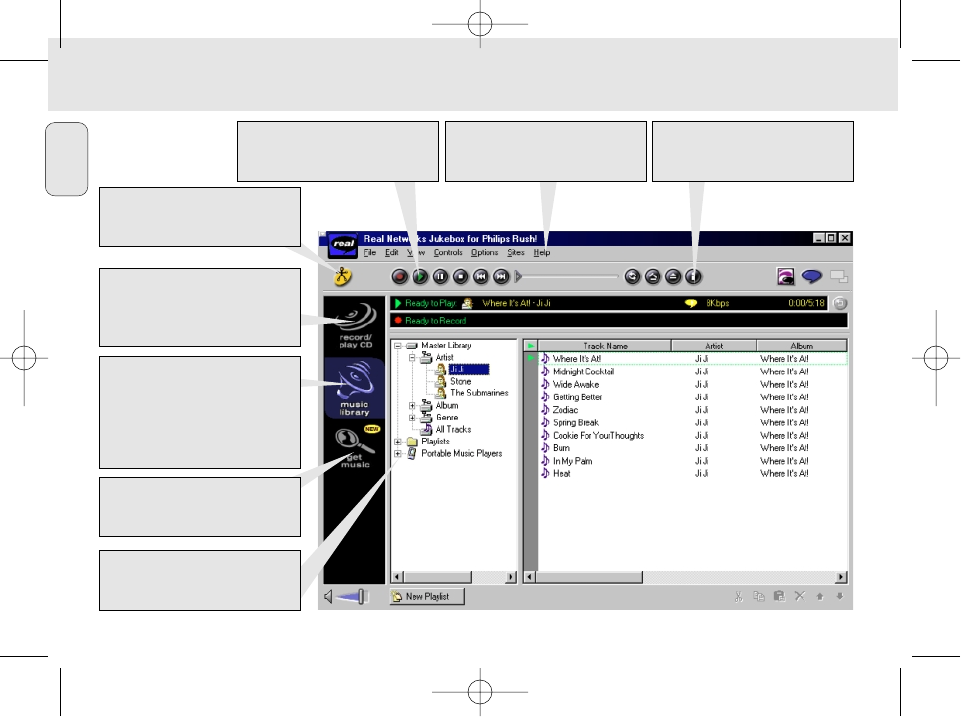
Task: Start recording with the red Record button
Action: (400, 277)
